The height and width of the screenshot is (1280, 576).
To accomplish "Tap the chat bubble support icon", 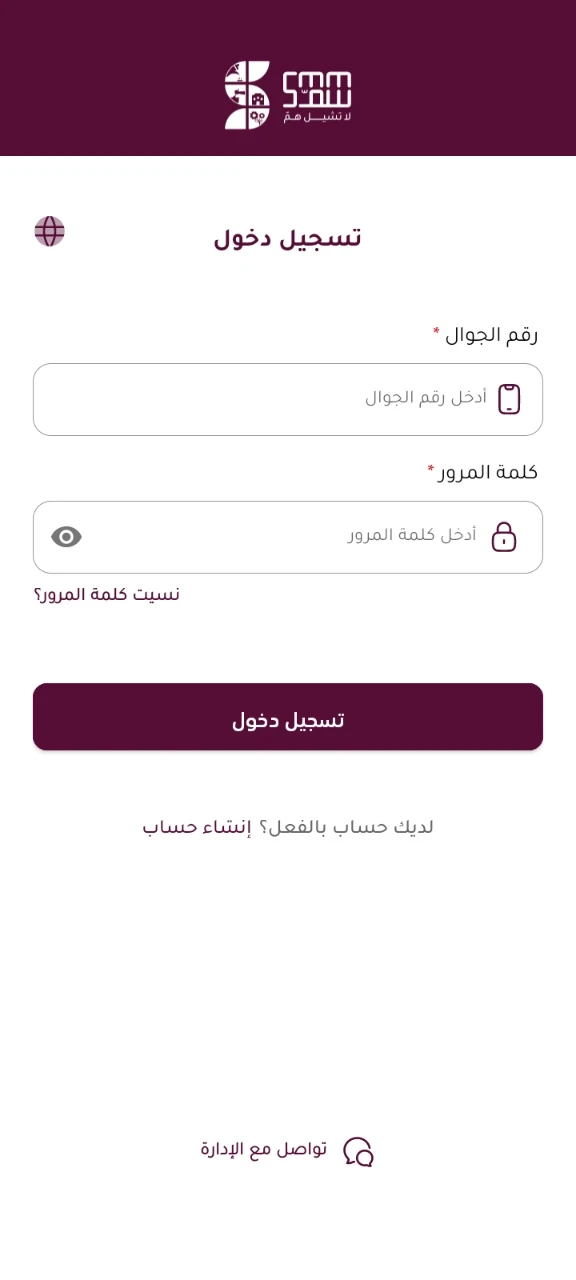I will point(358,1151).
